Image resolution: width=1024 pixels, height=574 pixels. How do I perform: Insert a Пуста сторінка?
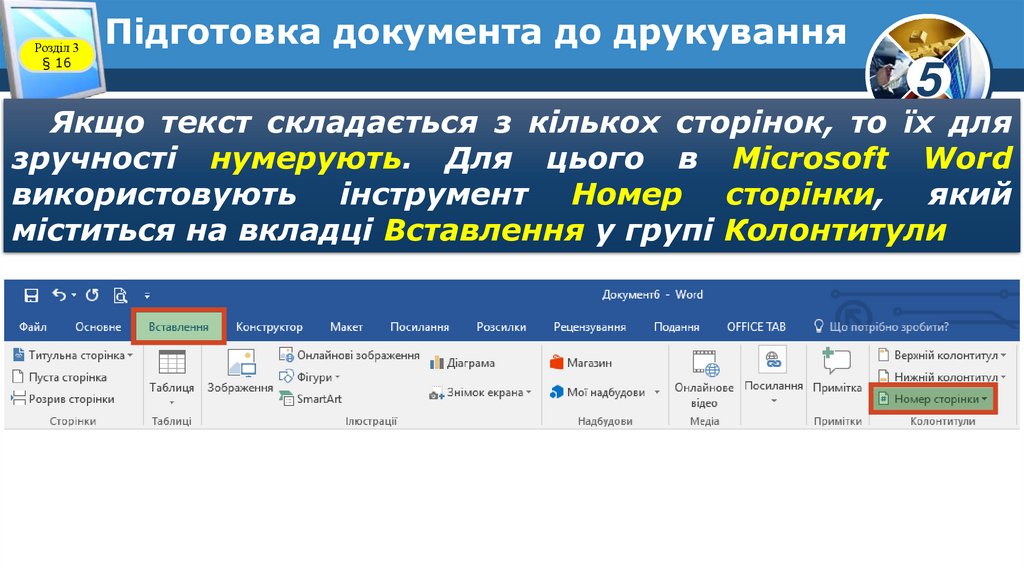tap(59, 377)
